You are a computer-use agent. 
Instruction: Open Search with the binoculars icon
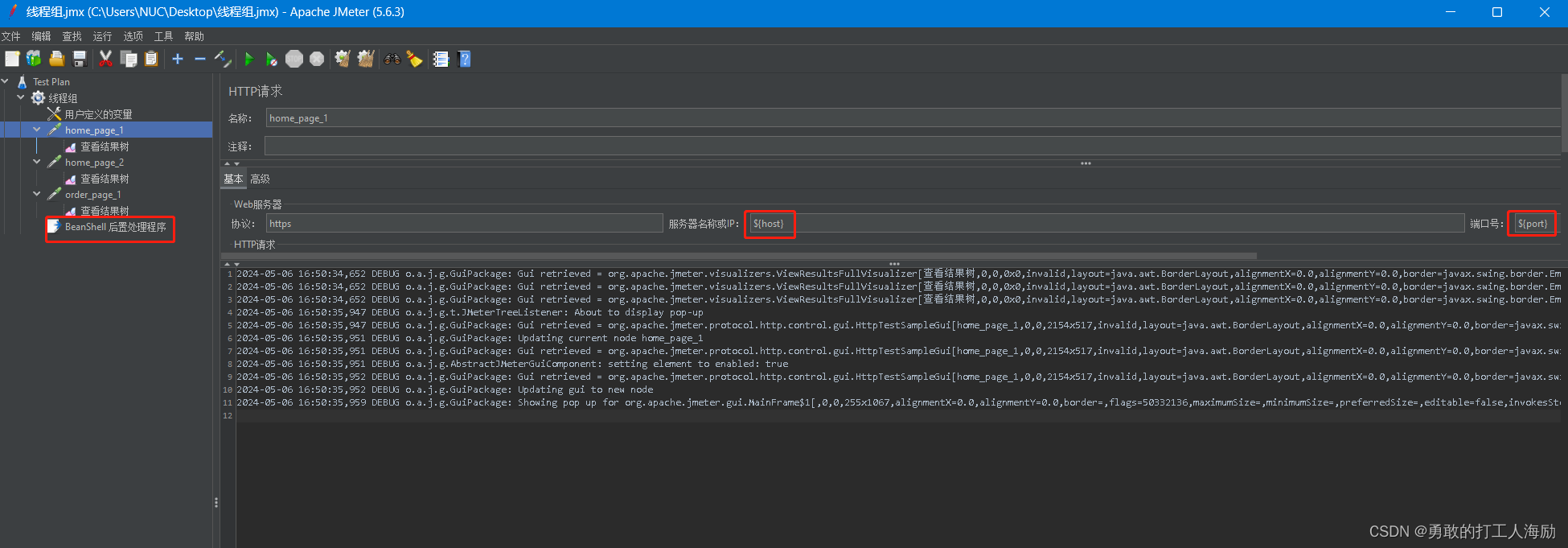(x=392, y=59)
